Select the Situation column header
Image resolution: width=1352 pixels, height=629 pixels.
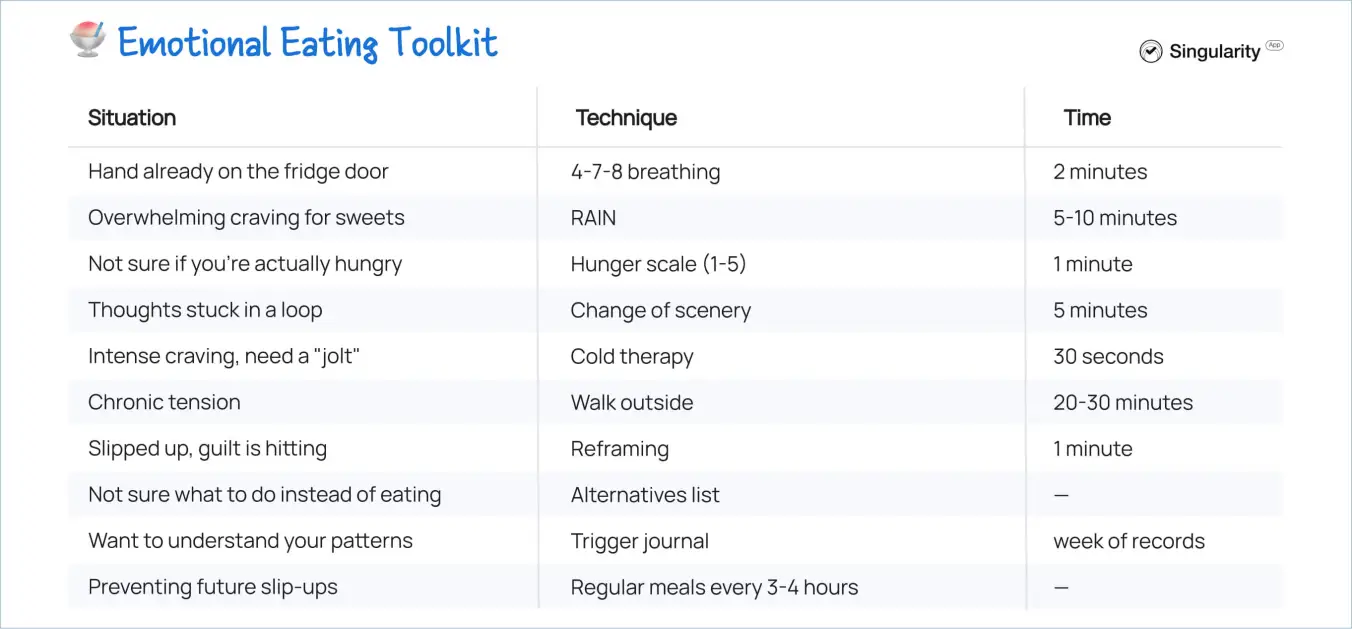(x=132, y=118)
